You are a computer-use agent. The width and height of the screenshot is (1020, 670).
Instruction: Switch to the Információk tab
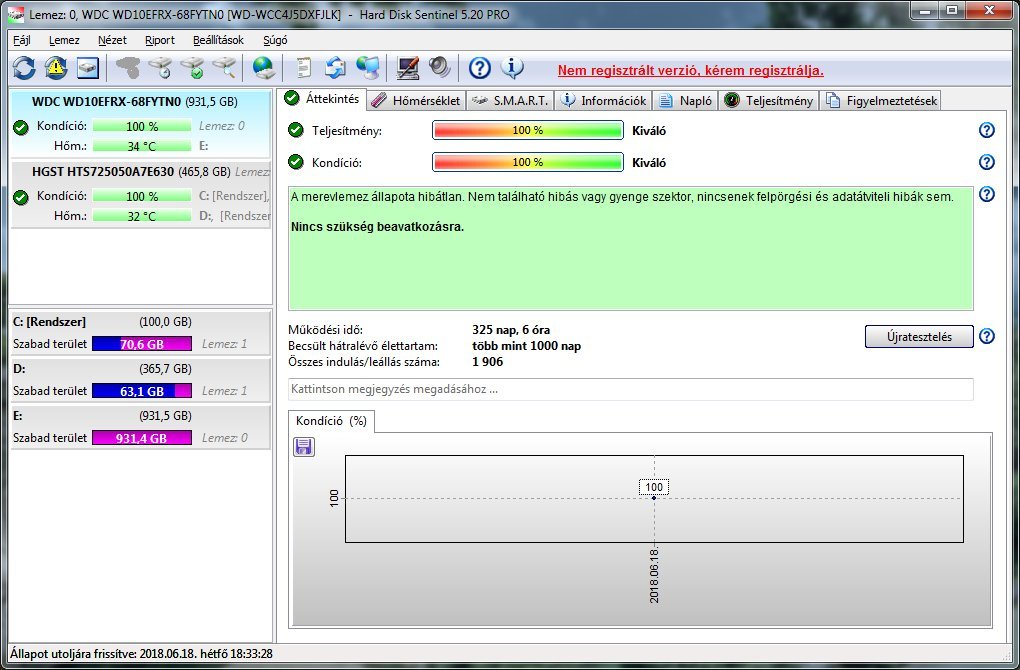[x=604, y=101]
